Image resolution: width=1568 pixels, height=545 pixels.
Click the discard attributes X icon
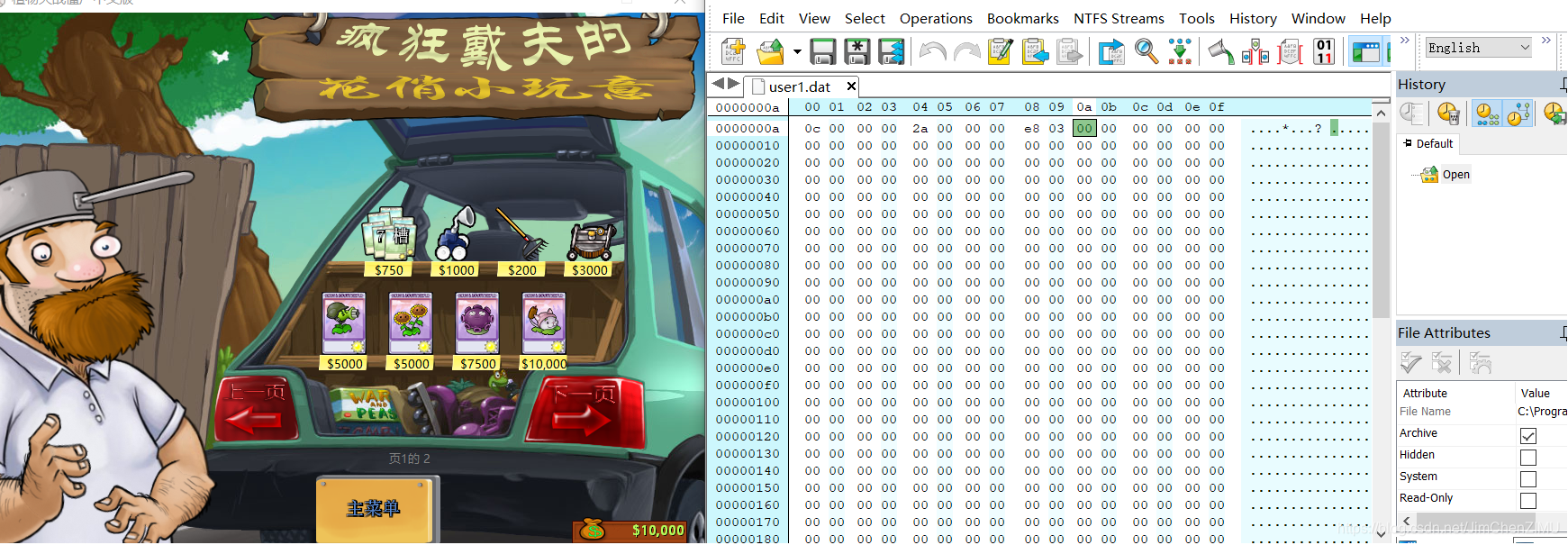point(1442,362)
